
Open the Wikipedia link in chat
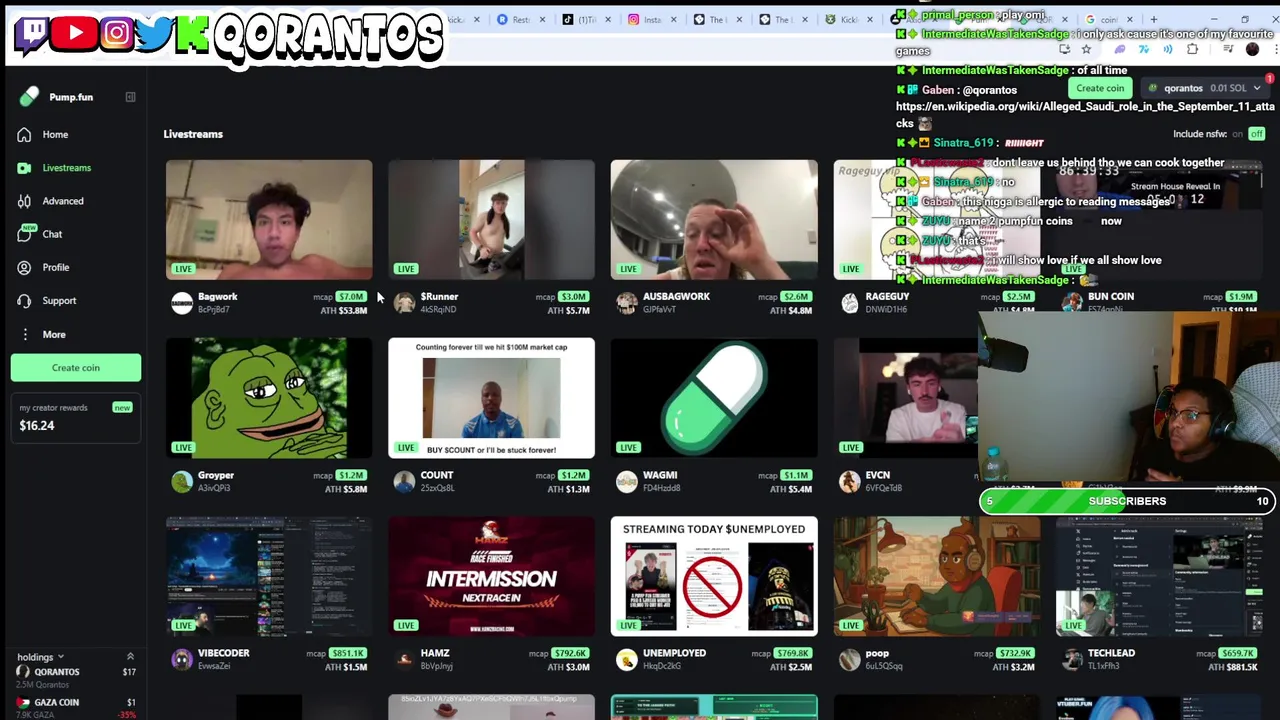(x=1085, y=114)
